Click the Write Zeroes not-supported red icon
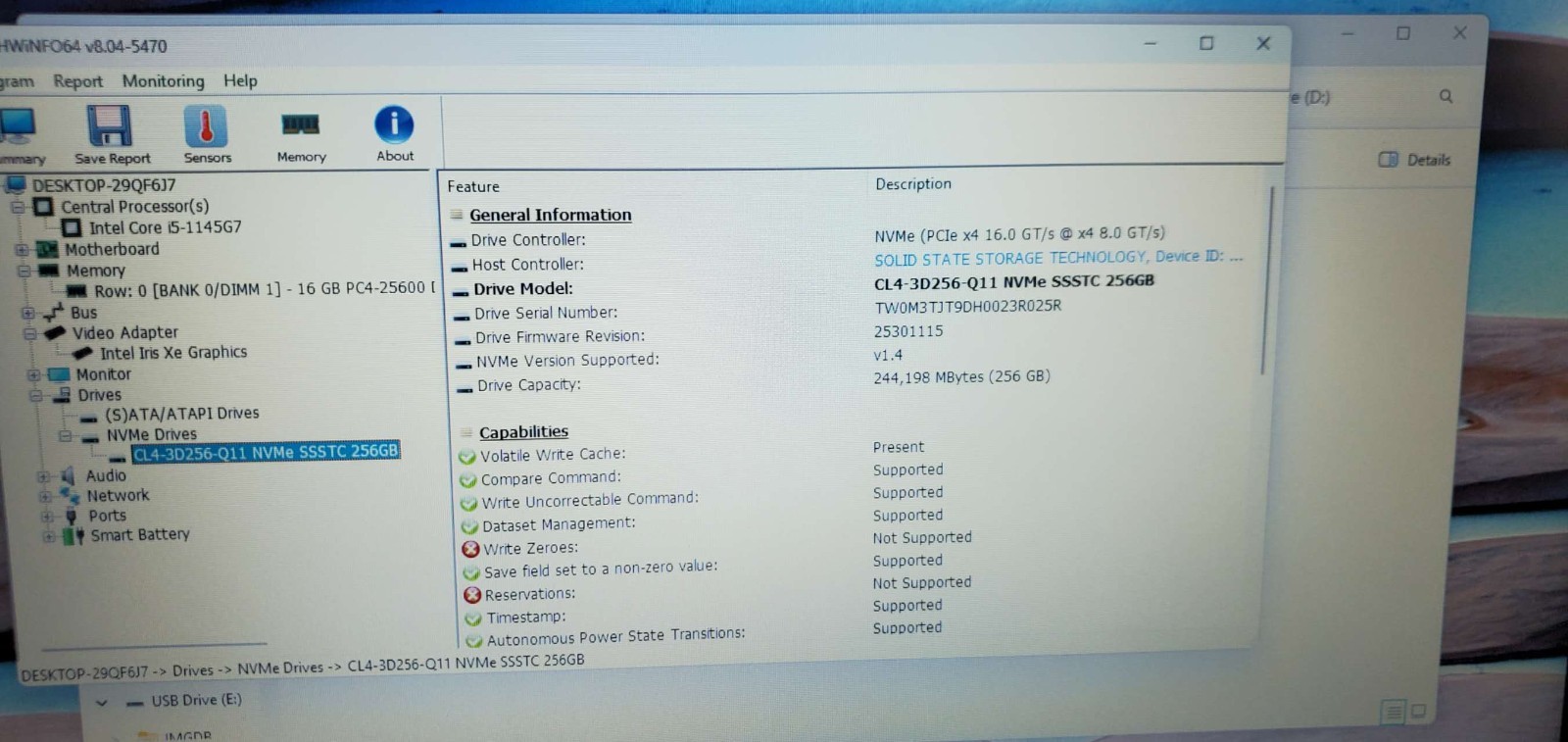1568x742 pixels. 470,549
